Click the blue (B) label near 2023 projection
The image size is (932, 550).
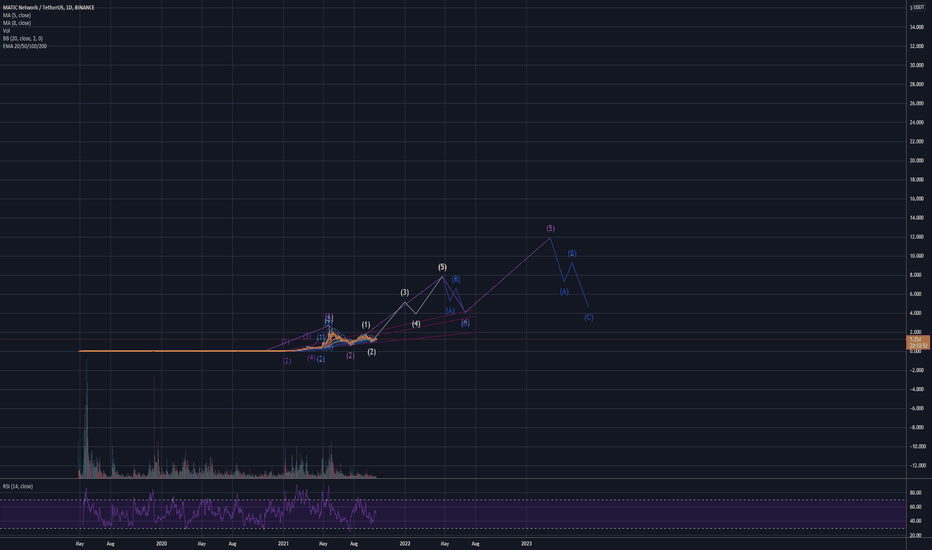pyautogui.click(x=572, y=254)
